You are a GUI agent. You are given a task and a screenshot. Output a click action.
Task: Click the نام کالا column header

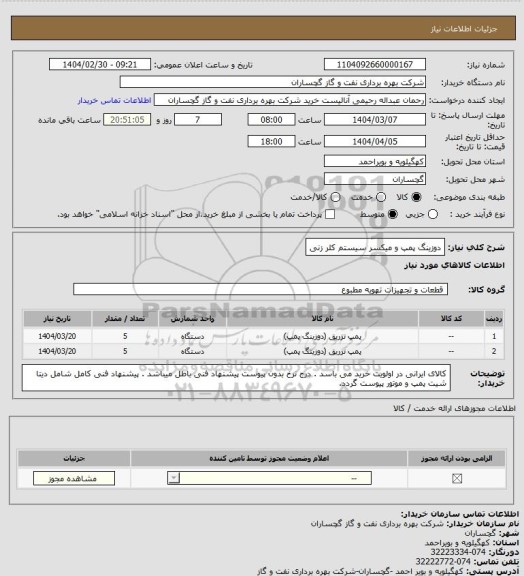pyautogui.click(x=322, y=319)
